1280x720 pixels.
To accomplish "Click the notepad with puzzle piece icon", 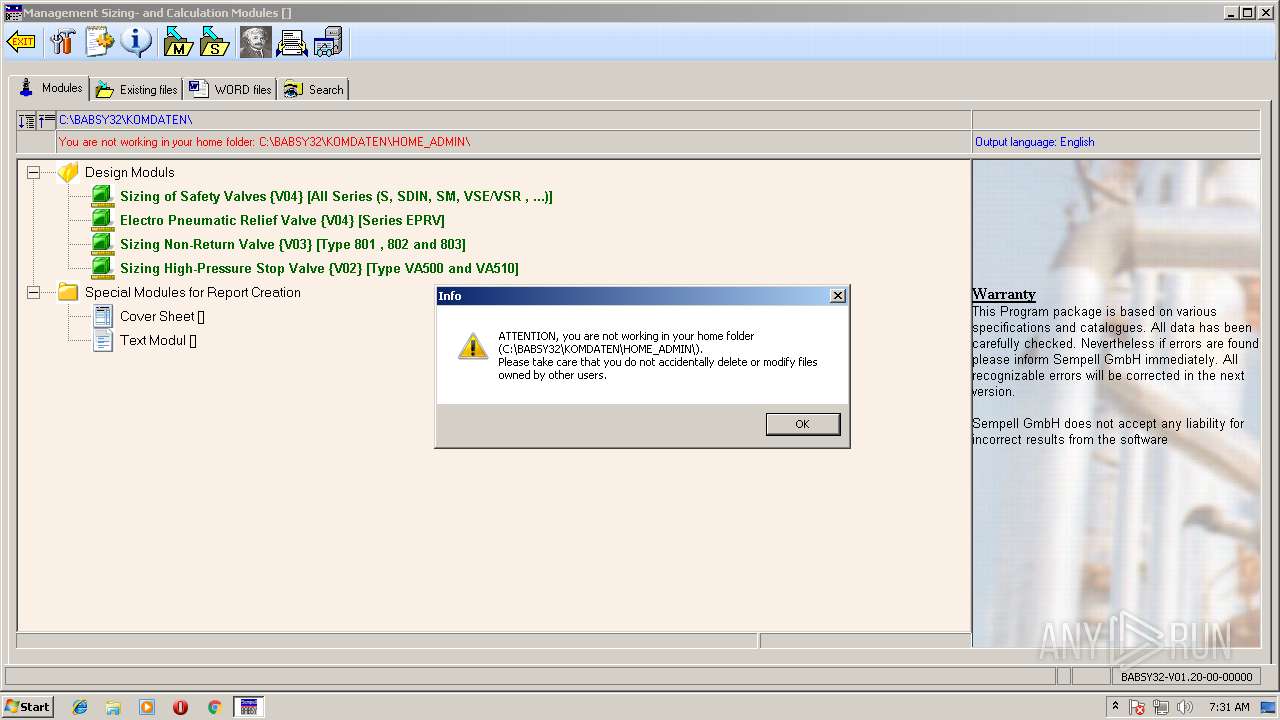I will point(100,42).
